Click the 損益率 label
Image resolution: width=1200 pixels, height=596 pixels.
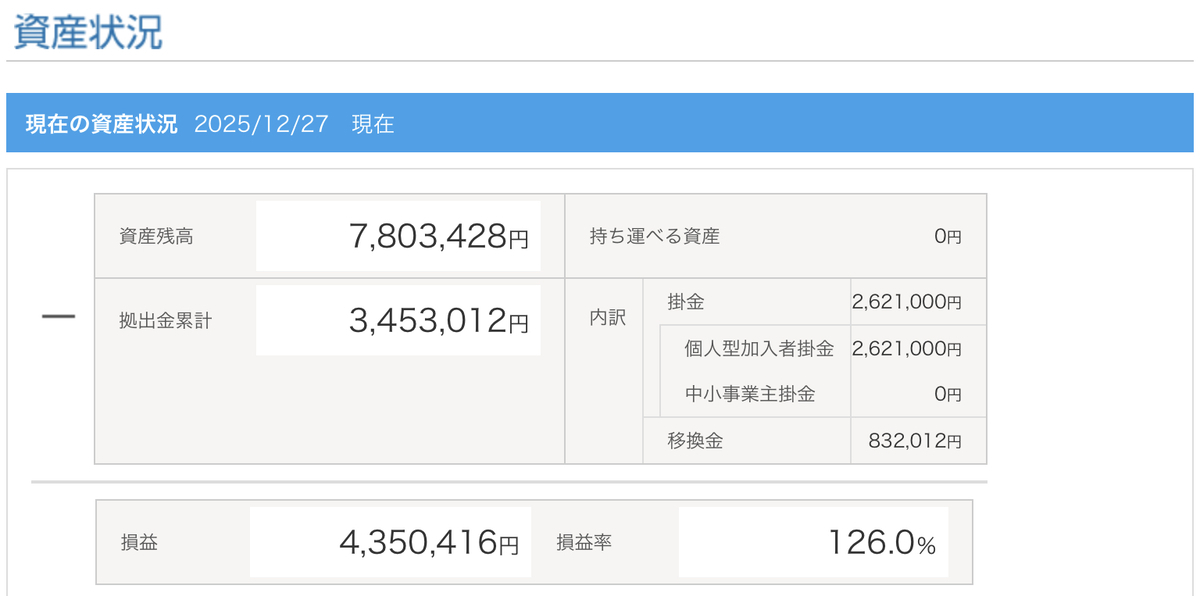point(584,543)
